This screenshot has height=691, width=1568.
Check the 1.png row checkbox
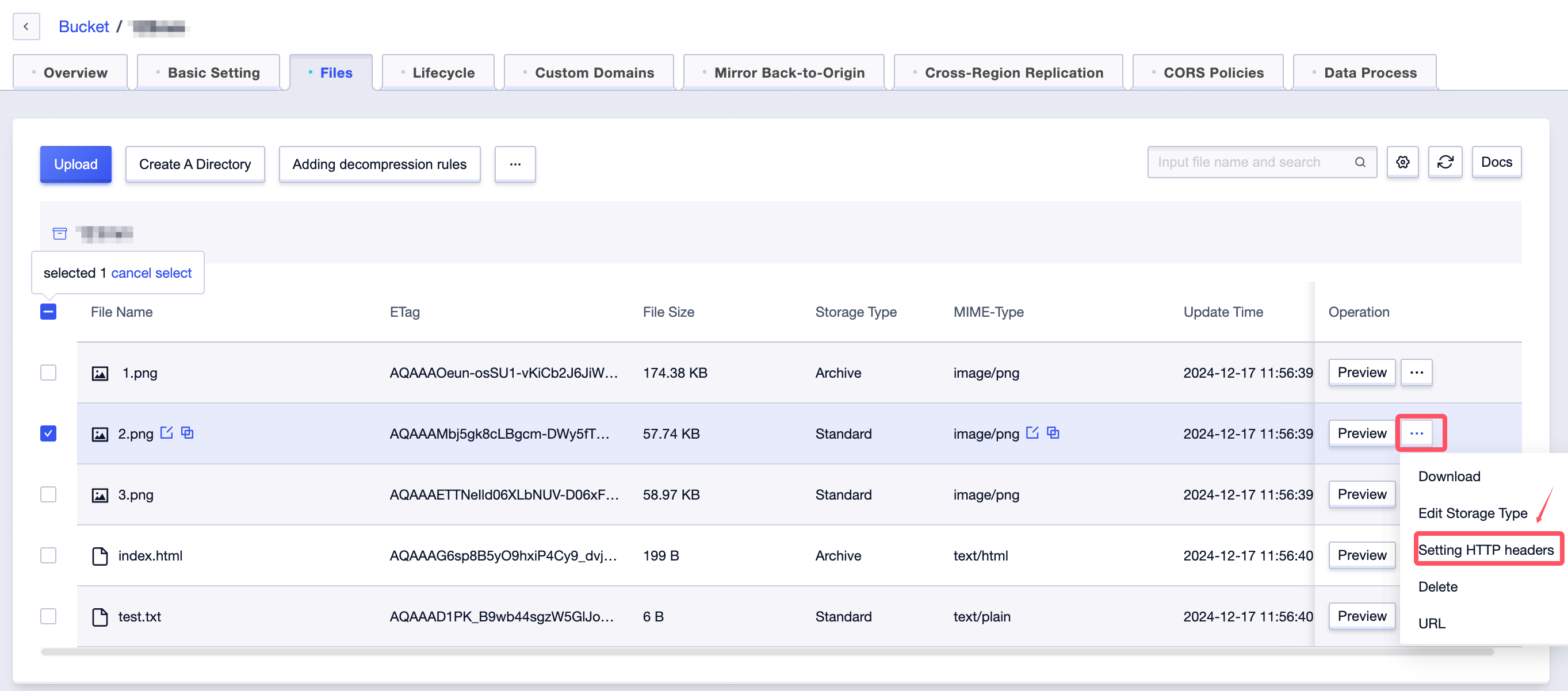point(48,373)
